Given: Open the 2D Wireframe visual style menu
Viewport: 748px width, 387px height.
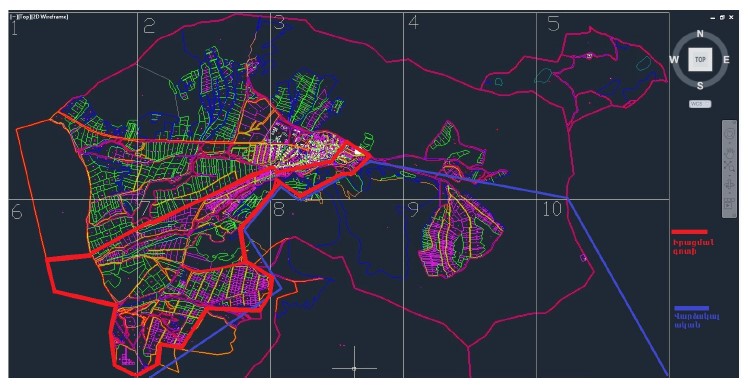Looking at the screenshot, I should (49, 17).
